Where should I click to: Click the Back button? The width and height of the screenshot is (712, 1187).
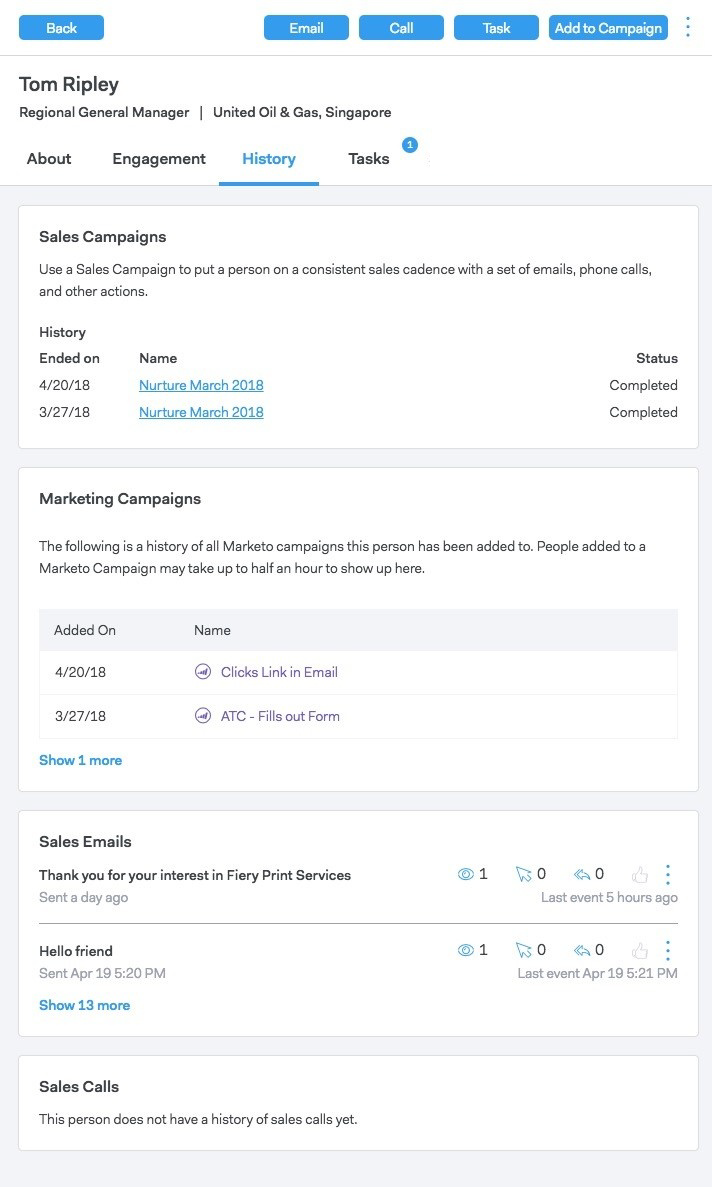click(61, 28)
